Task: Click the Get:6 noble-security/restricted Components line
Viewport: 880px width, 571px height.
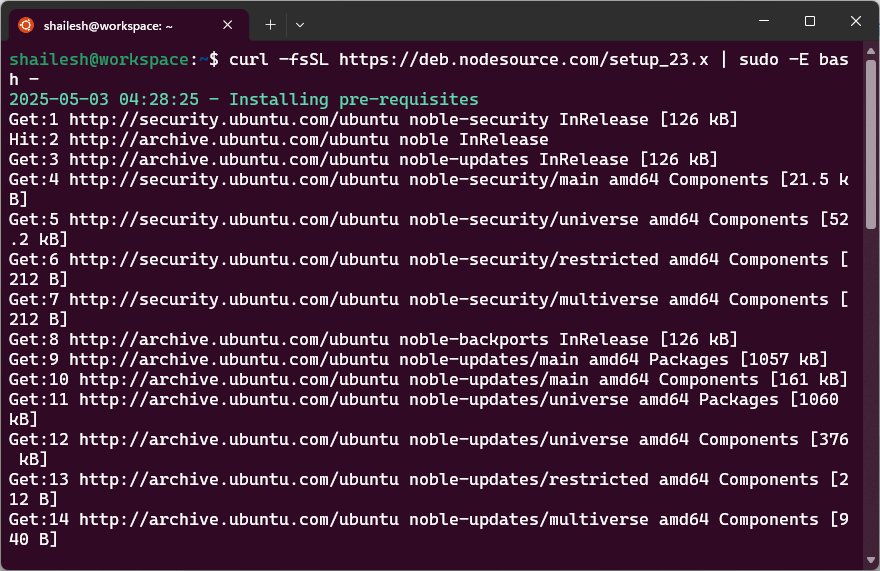Action: point(429,269)
